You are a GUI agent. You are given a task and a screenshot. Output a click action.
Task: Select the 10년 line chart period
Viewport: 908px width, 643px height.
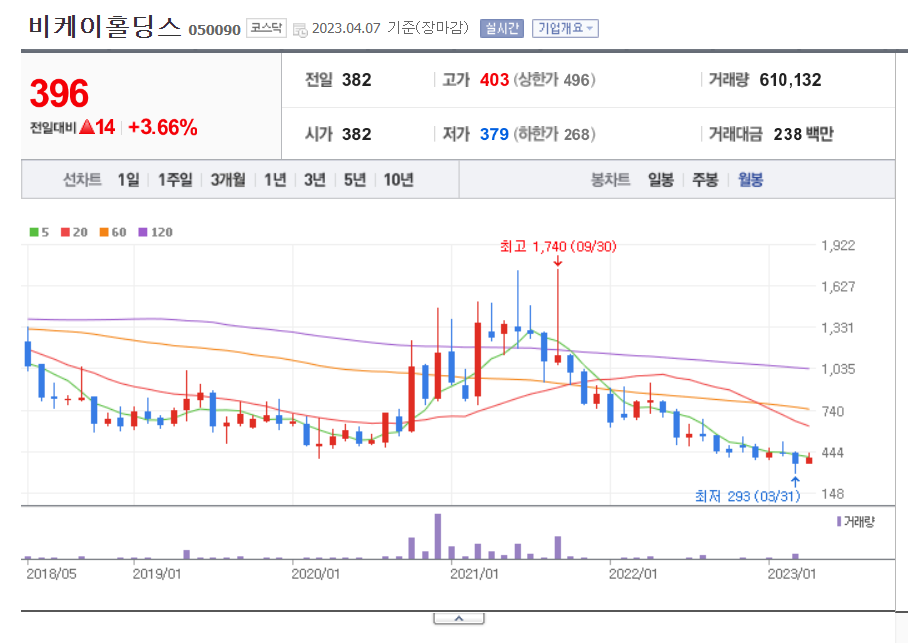point(398,180)
